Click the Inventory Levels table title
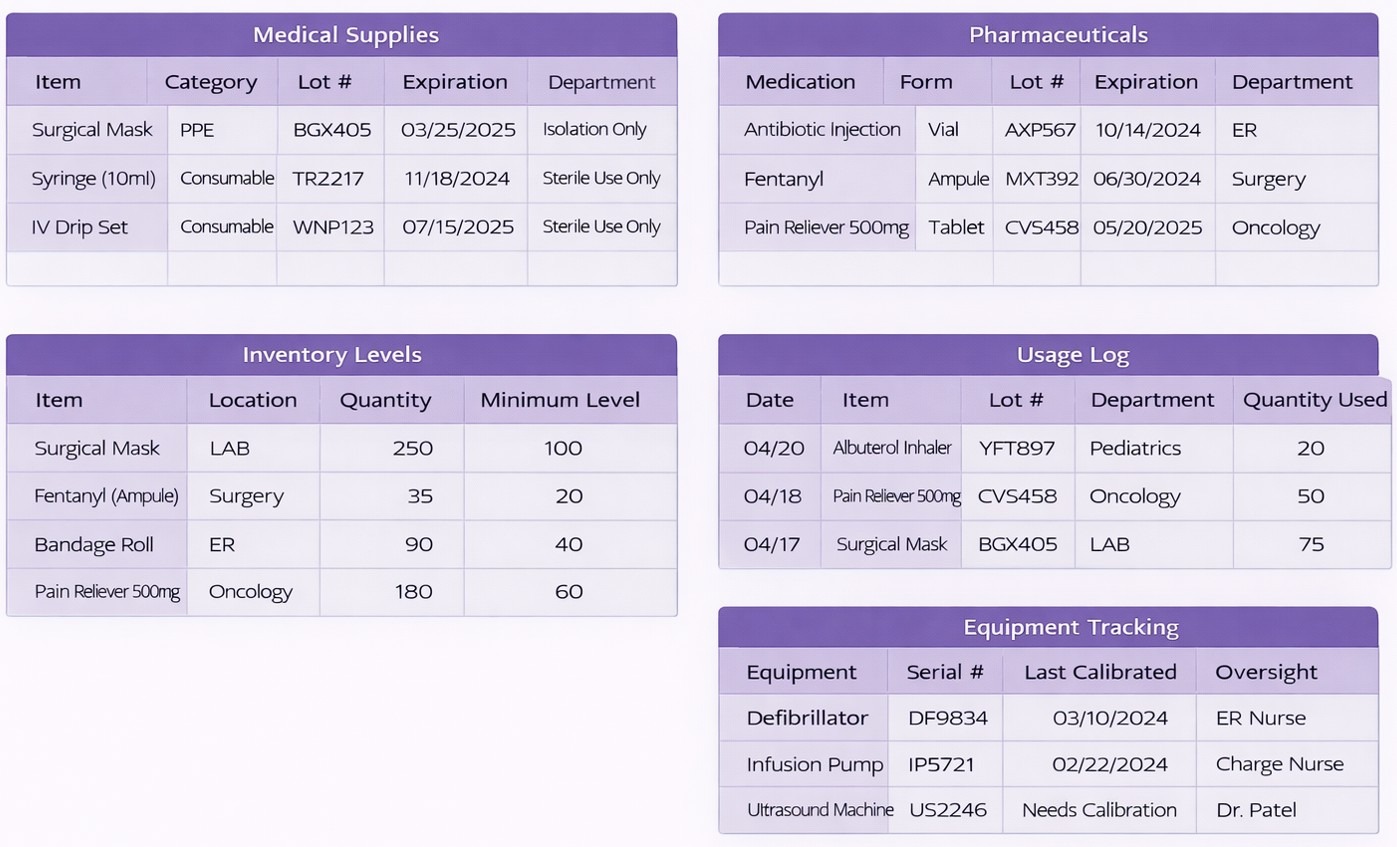This screenshot has height=847, width=1397. [332, 355]
